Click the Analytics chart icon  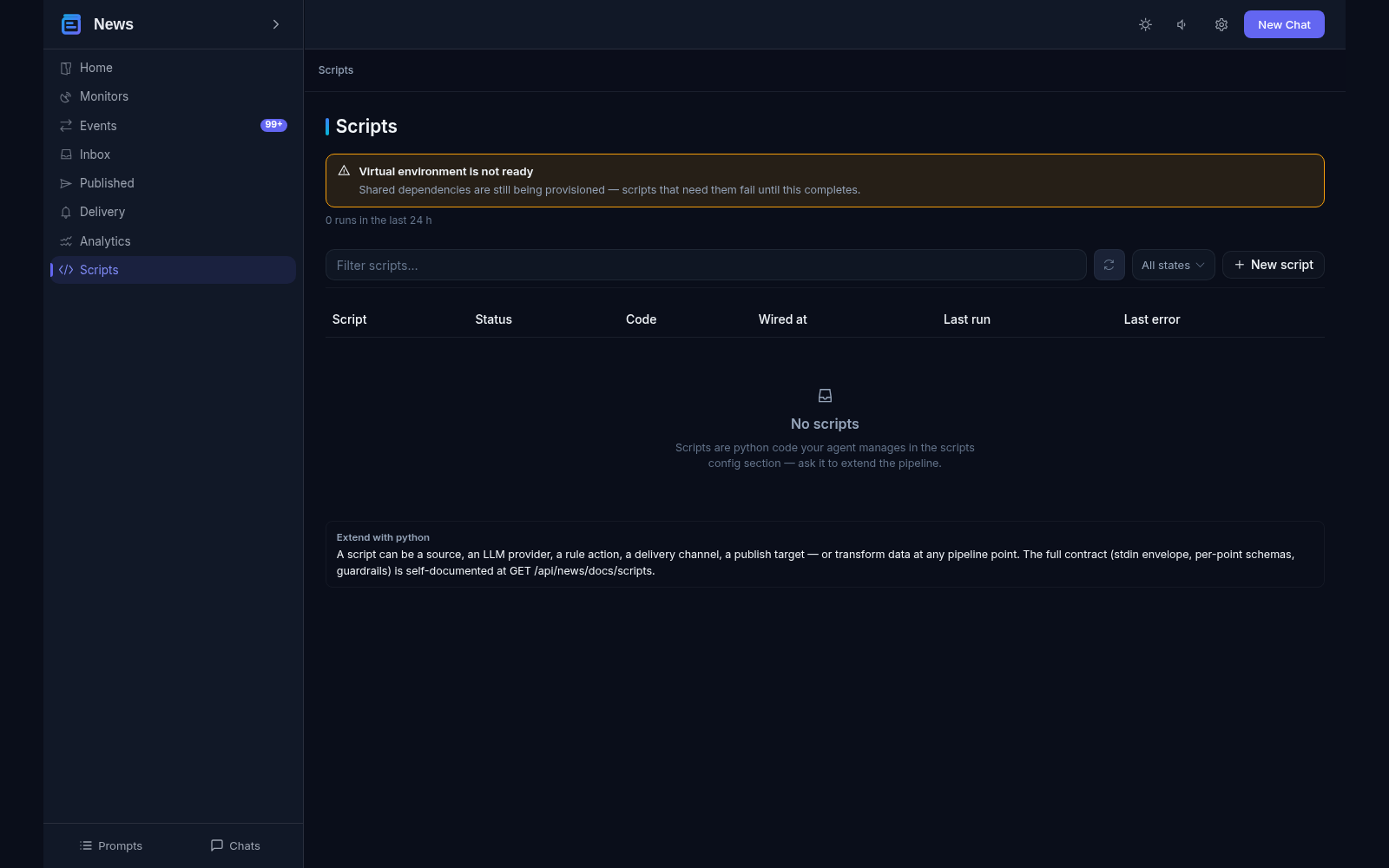66,241
